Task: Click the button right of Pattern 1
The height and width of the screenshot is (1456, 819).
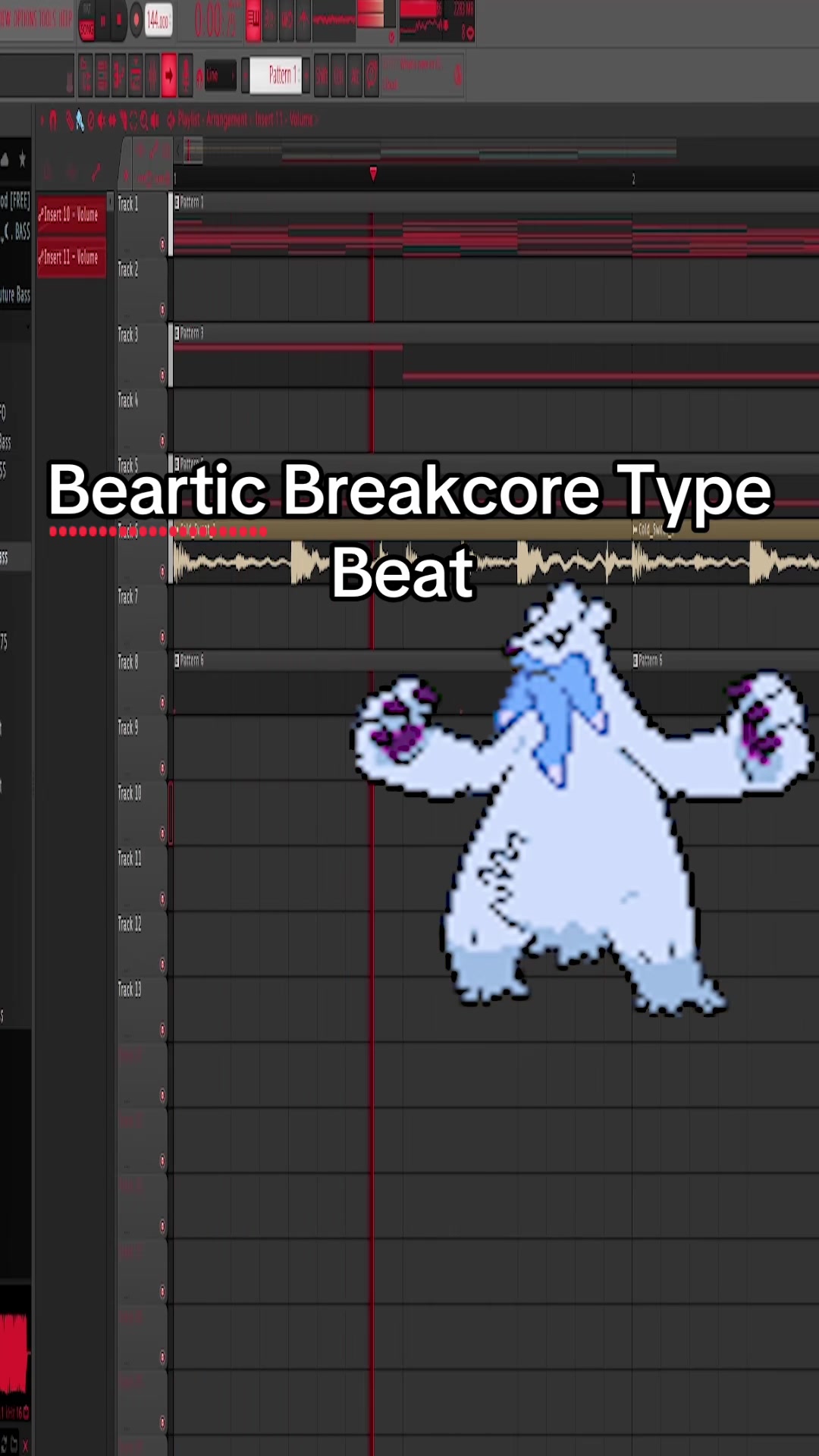Action: pos(306,76)
